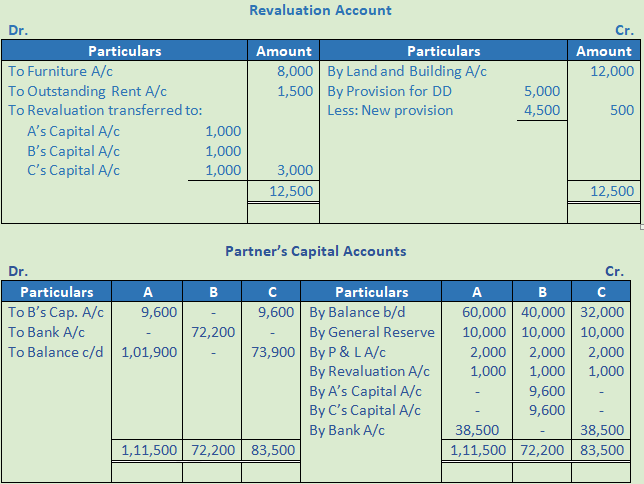Select 'By P & L A/c' row label
644x484 pixels.
(x=347, y=353)
